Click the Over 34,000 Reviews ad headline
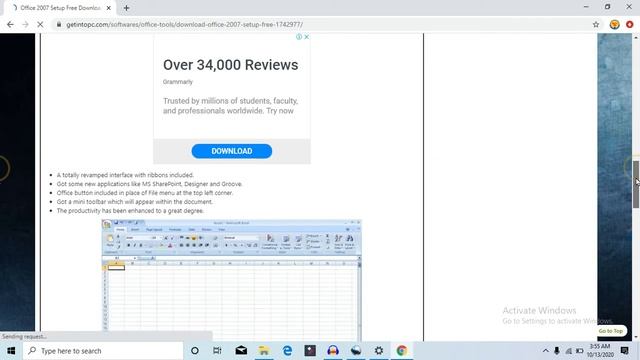The height and width of the screenshot is (360, 640). [231, 65]
